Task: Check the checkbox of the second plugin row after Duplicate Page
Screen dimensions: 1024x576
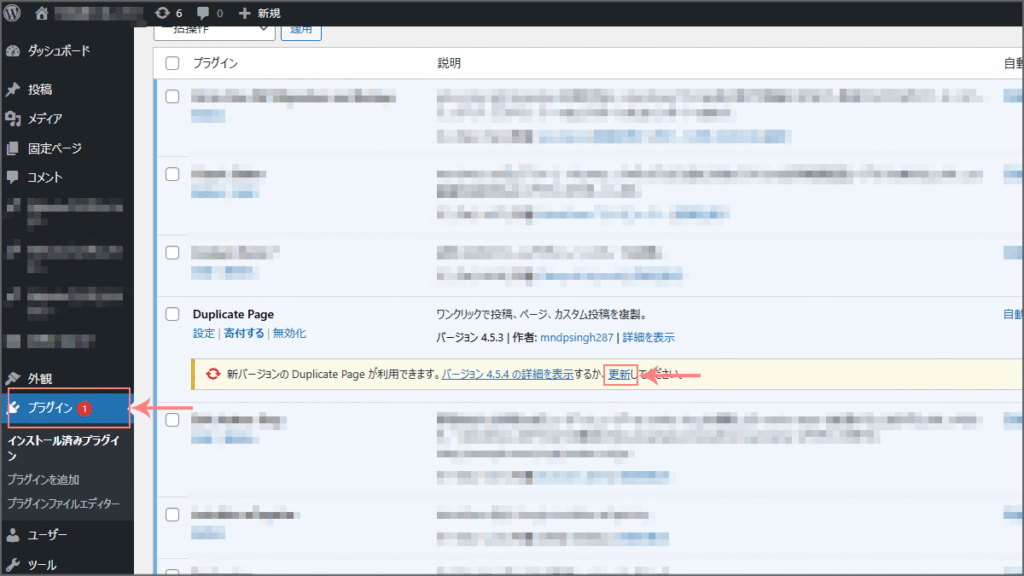Action: 172,515
